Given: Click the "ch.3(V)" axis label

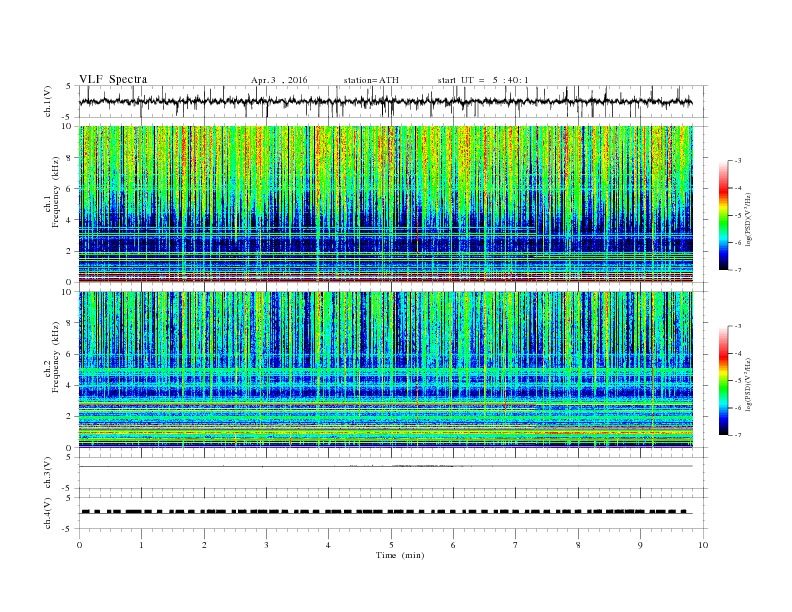Looking at the screenshot, I should pos(48,473).
